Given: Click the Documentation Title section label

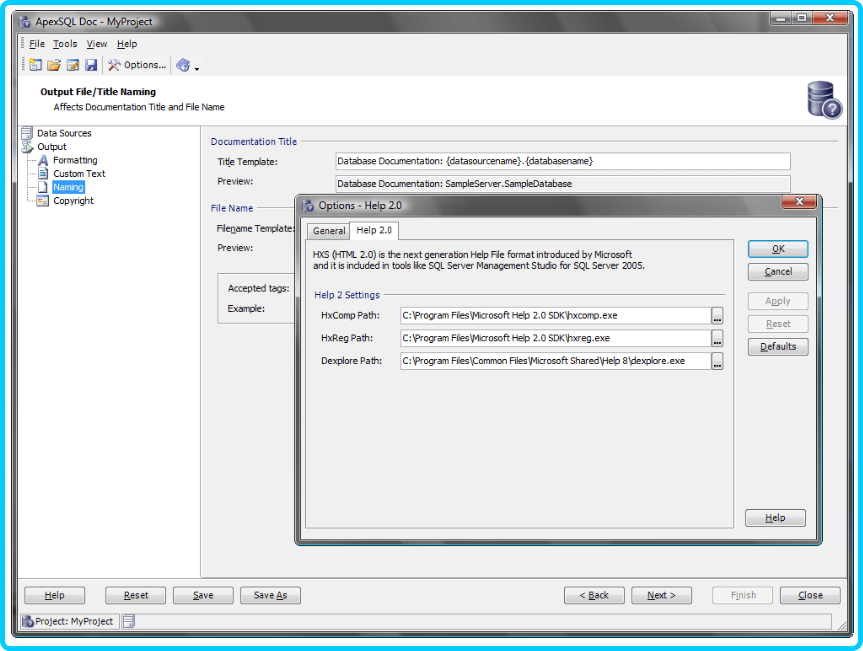Looking at the screenshot, I should (254, 141).
